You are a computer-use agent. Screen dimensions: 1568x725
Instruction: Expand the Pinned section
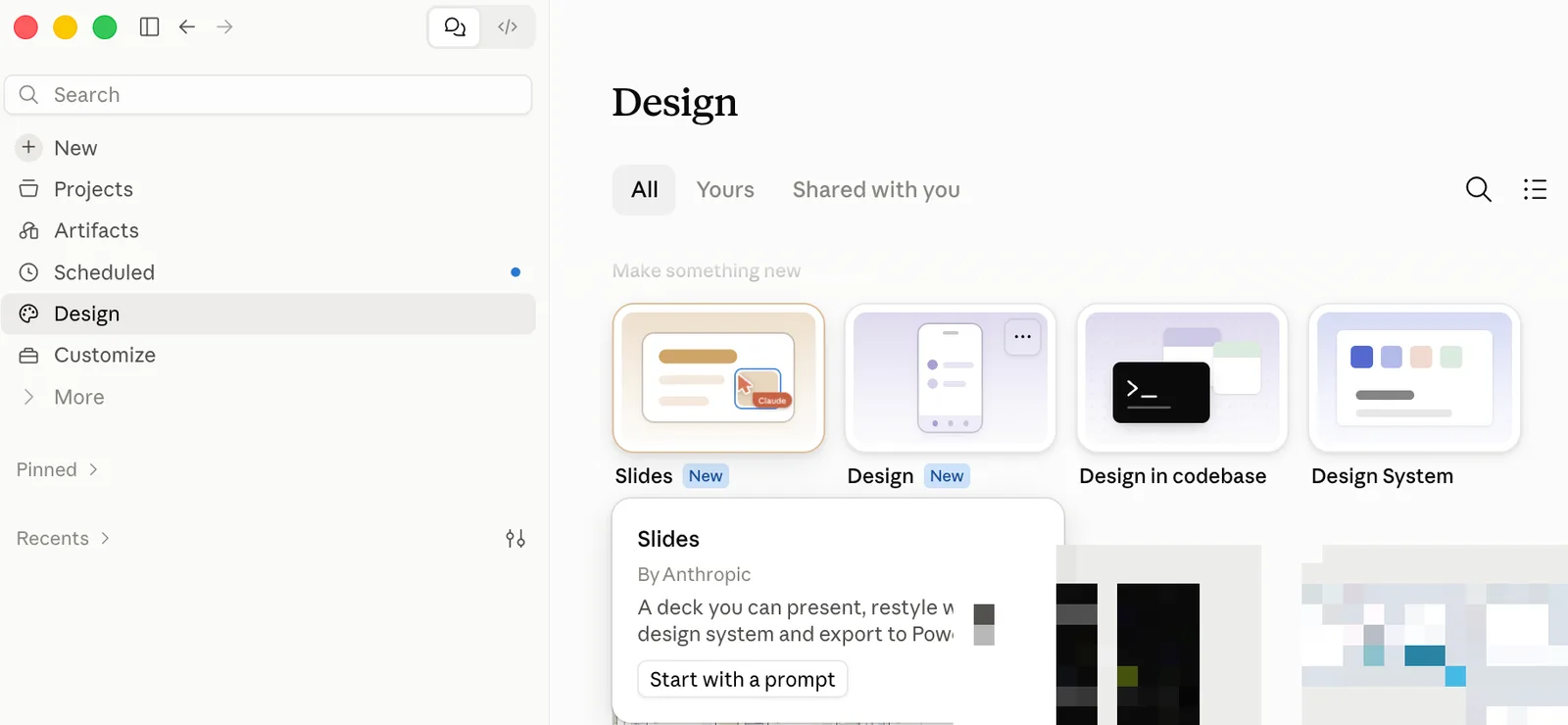[x=58, y=469]
